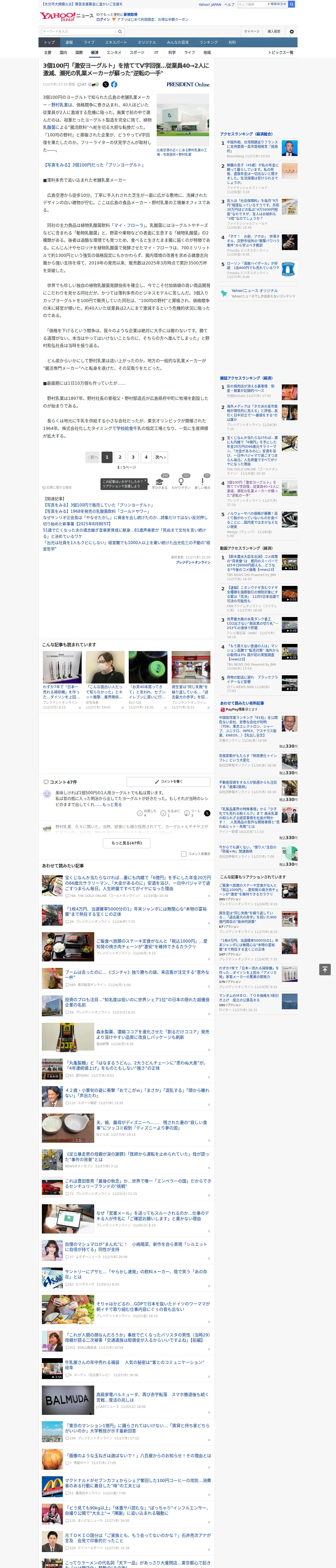The height and width of the screenshot is (1568, 336).
Task: React with 新しい視点 exclamation icon
Action: pyautogui.click(x=203, y=481)
